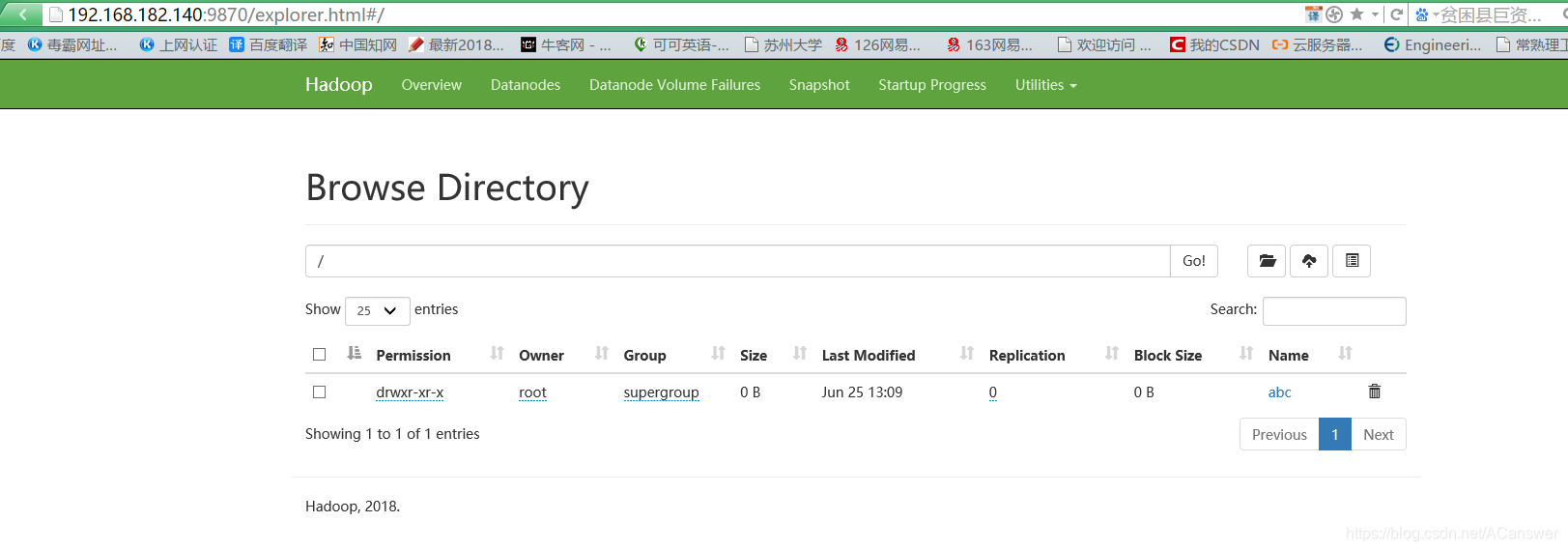Open the Startup Progress tab
This screenshot has width=1568, height=551.
(x=932, y=85)
